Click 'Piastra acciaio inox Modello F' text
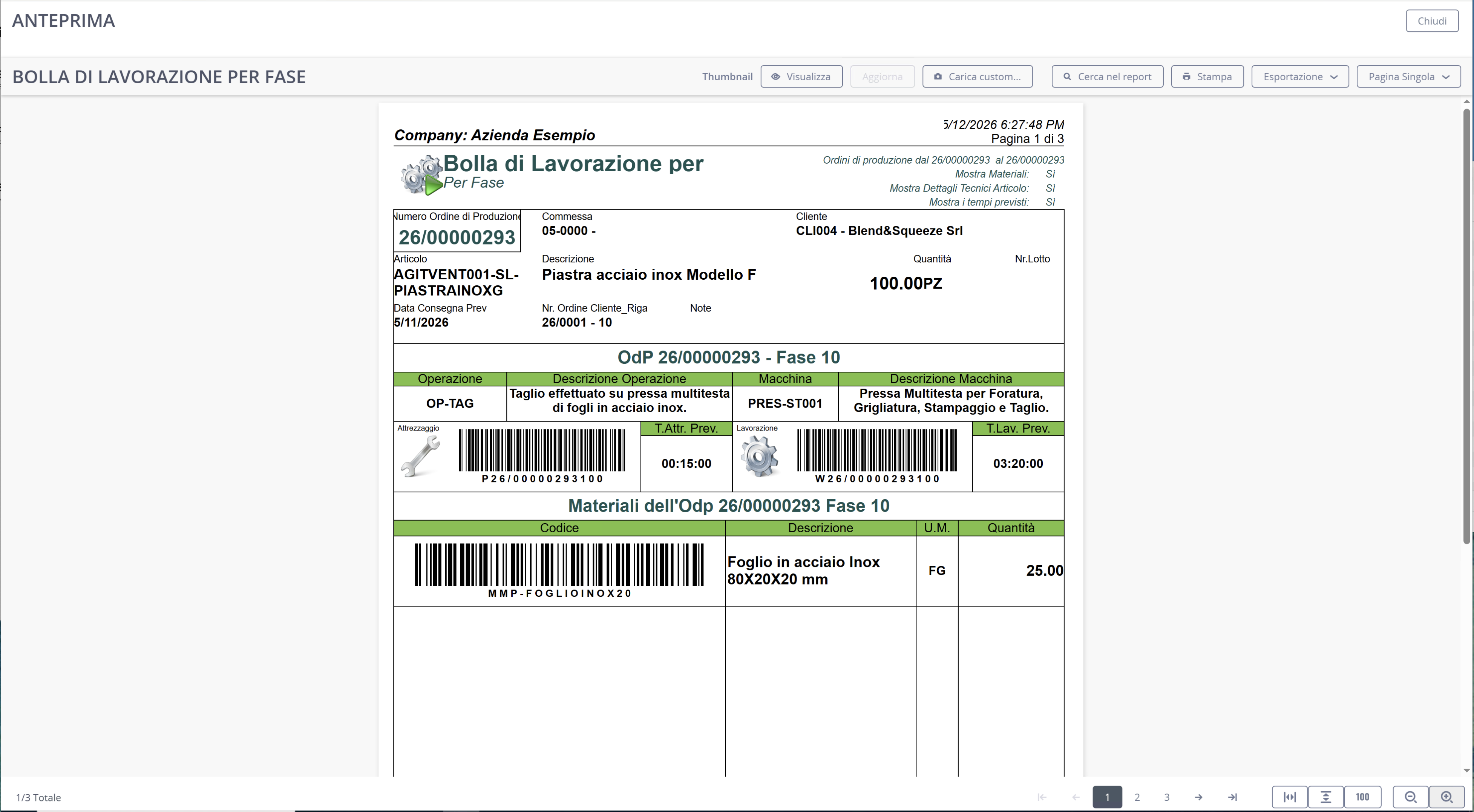This screenshot has width=1474, height=812. [x=649, y=275]
